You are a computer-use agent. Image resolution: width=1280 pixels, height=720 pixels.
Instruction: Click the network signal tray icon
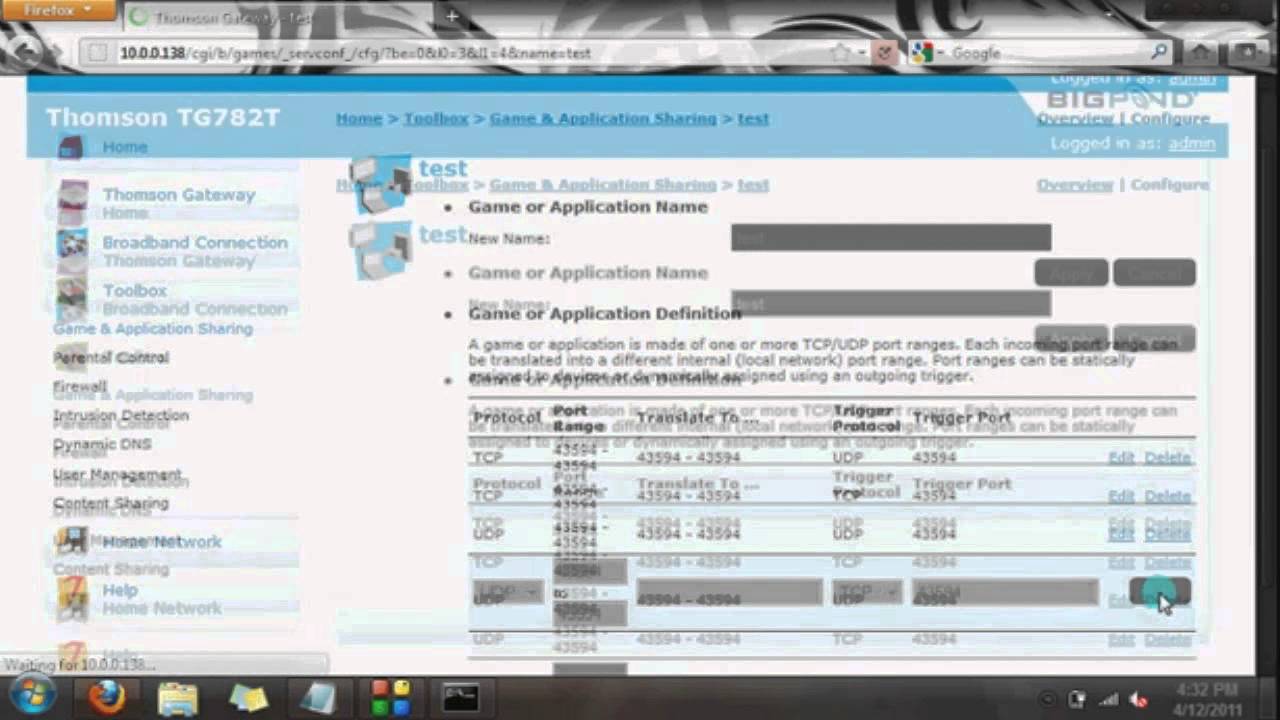coord(1108,700)
